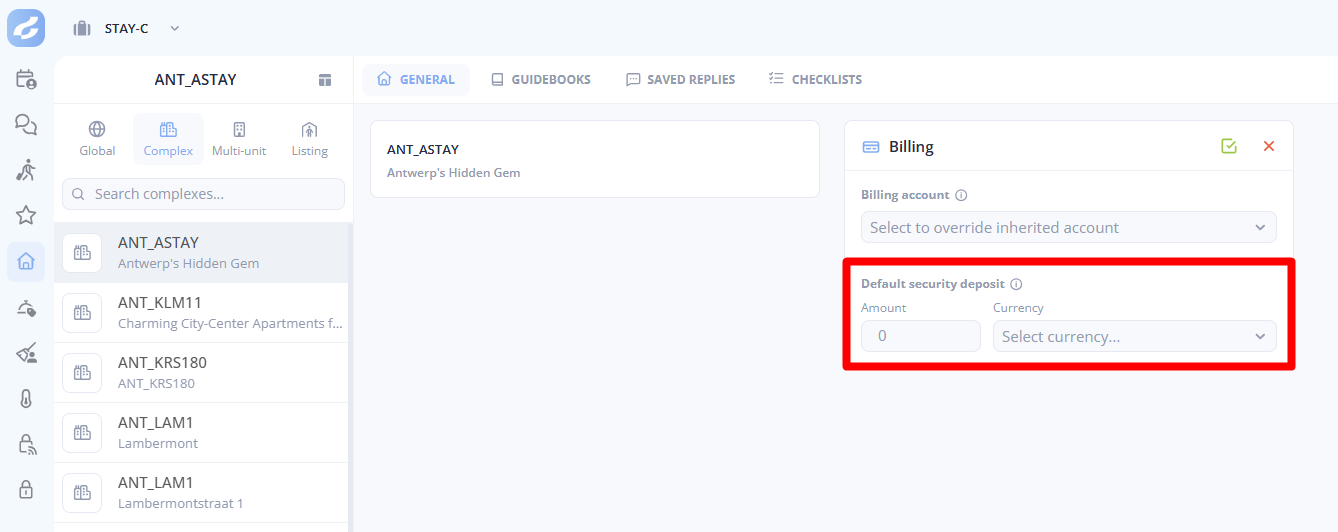
Task: Click the Billing card icon
Action: [x=871, y=147]
